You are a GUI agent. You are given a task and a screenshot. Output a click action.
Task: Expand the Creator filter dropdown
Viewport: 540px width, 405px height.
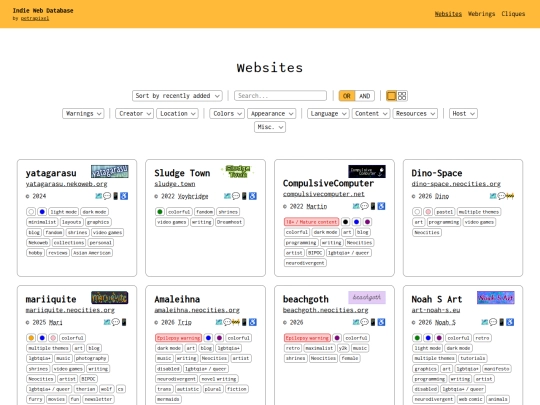134,114
